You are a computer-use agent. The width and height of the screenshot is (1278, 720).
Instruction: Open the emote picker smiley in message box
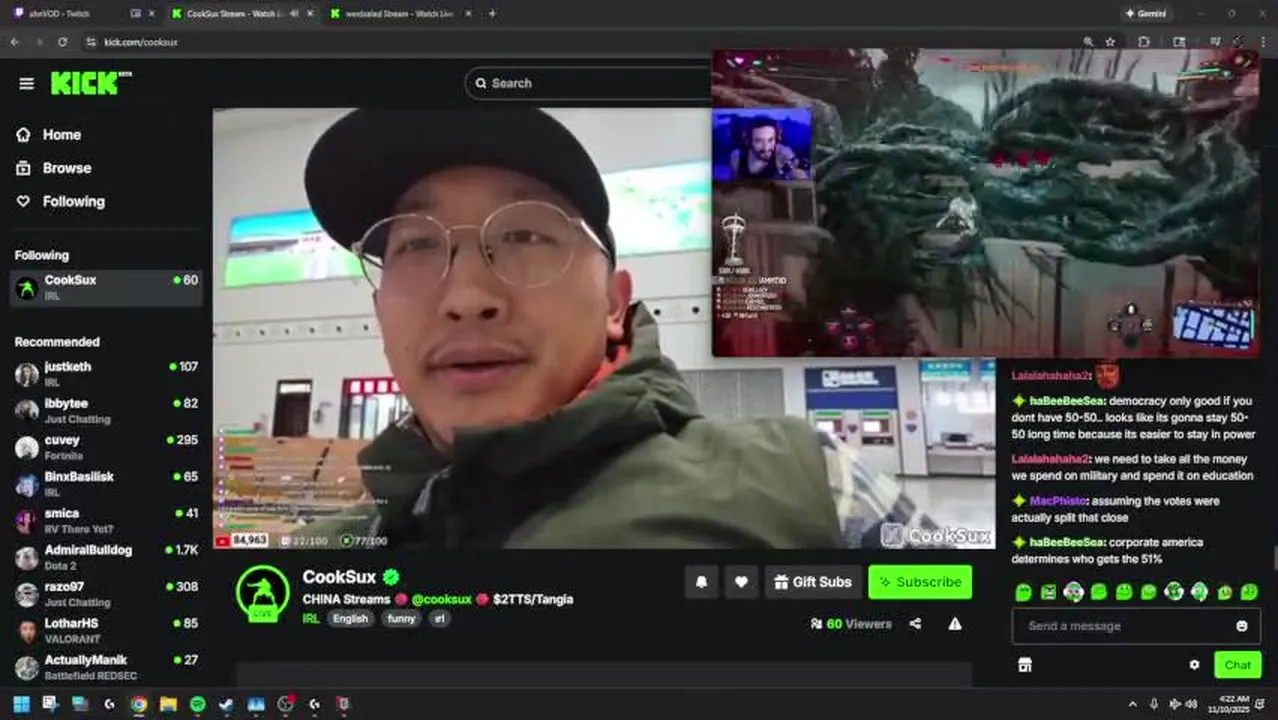click(1242, 626)
